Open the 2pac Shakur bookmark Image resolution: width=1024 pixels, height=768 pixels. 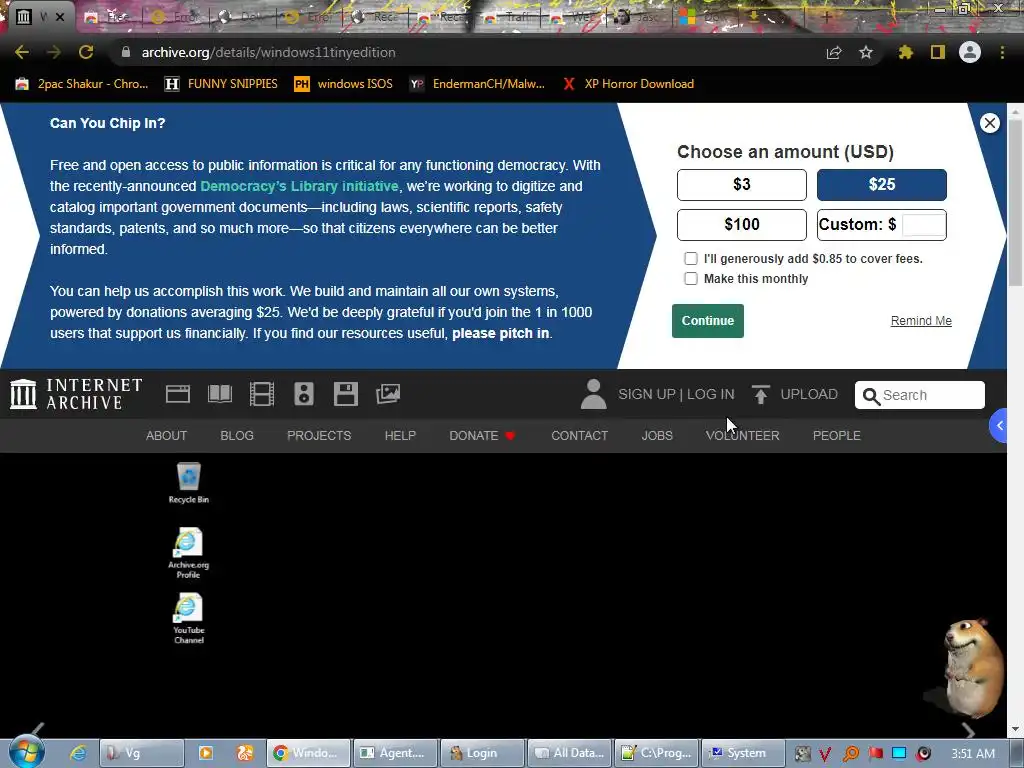tap(82, 84)
